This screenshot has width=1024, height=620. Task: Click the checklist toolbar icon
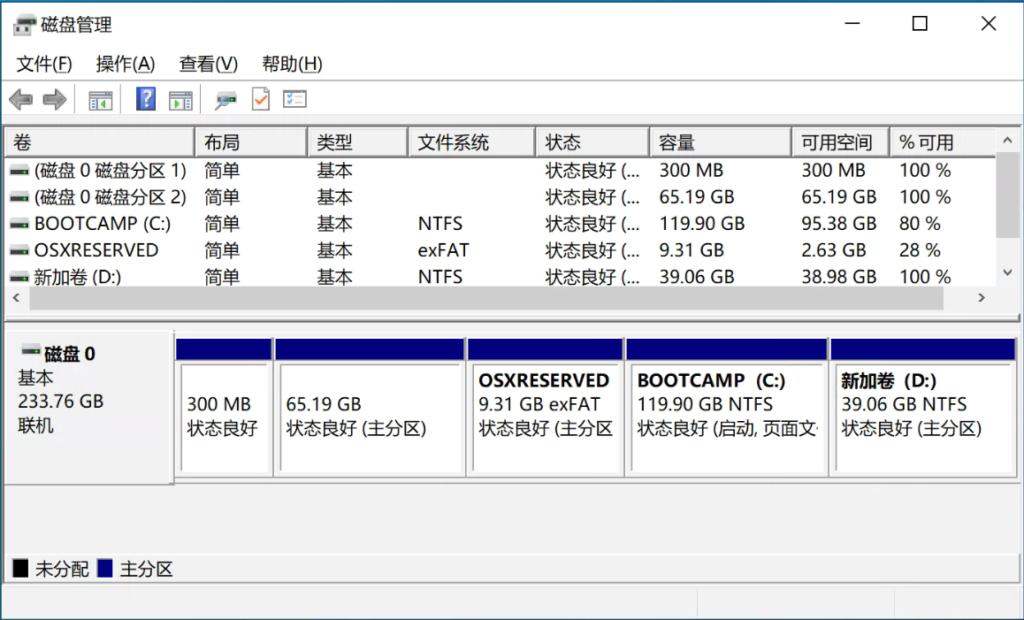[293, 99]
